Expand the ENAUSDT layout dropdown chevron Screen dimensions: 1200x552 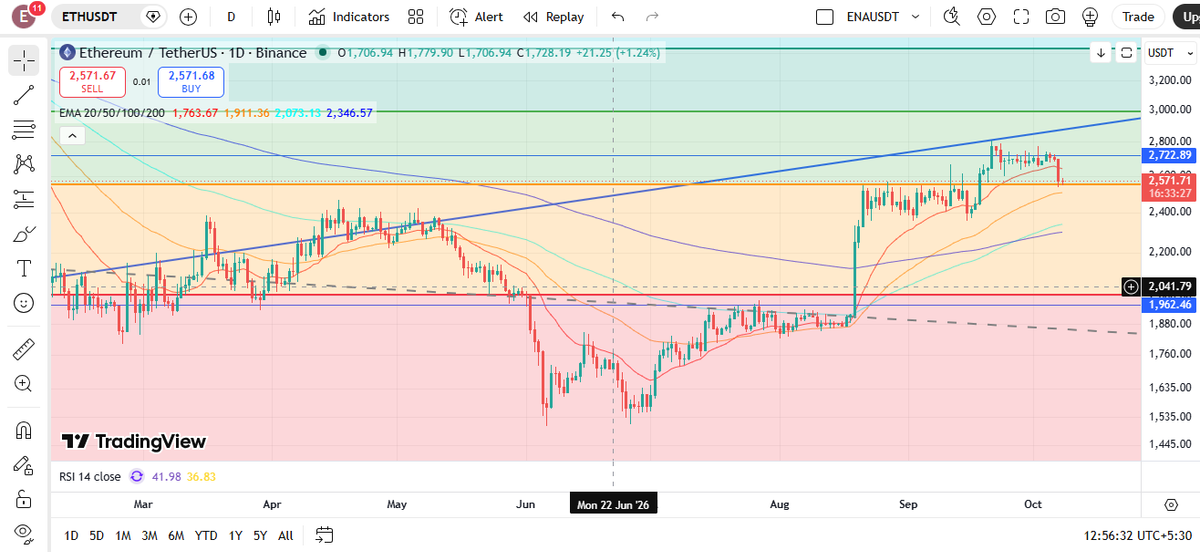click(x=915, y=17)
